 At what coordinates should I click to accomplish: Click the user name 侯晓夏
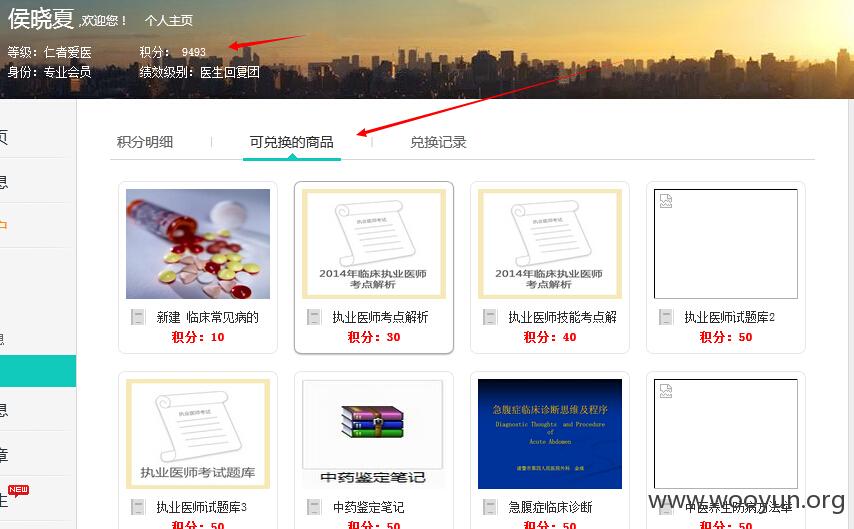[41, 19]
